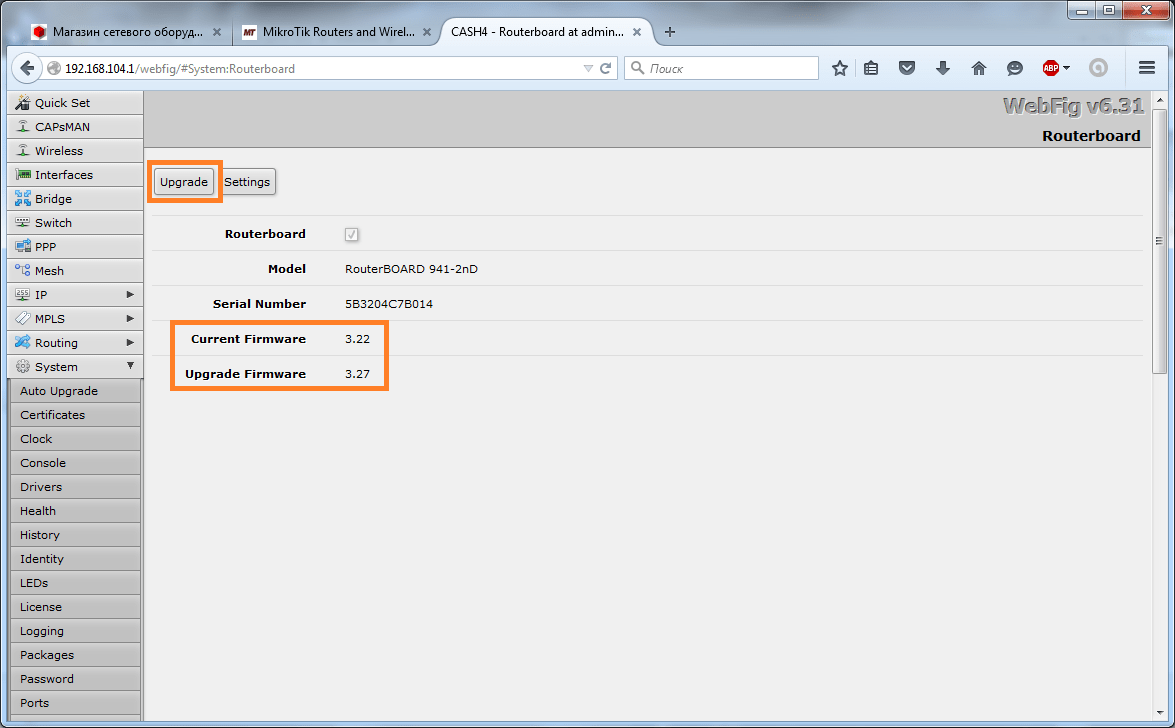Image resolution: width=1175 pixels, height=728 pixels.
Task: Click the Upgrade firmware button
Action: 184,182
